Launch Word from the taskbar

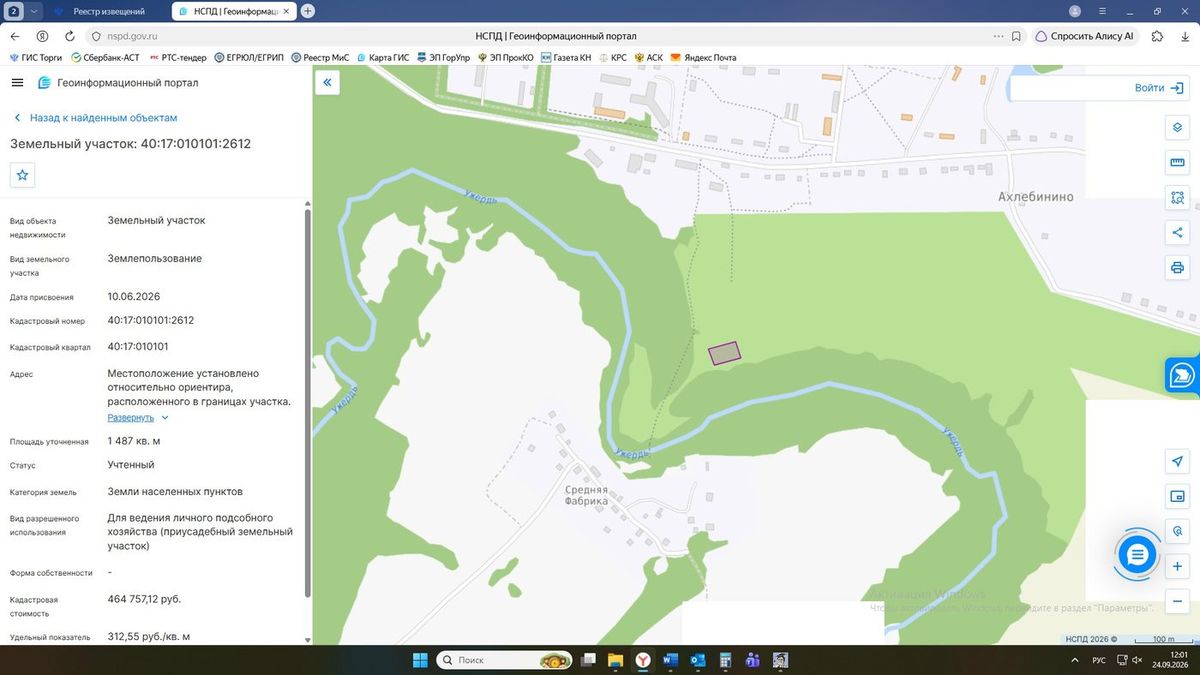670,660
